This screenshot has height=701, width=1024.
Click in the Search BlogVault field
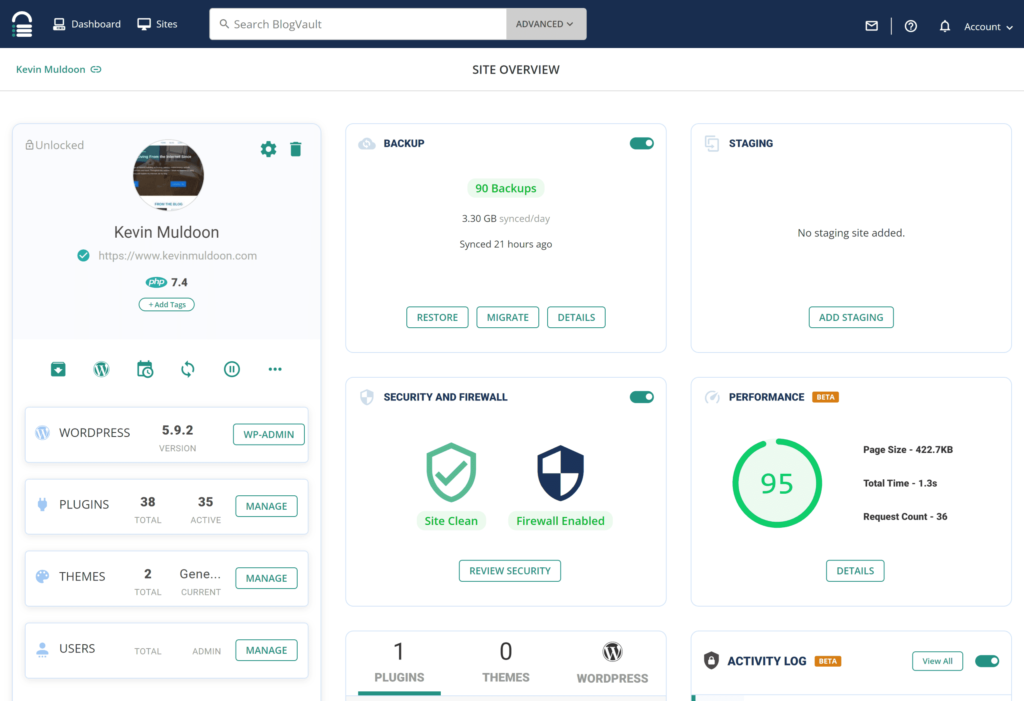358,24
